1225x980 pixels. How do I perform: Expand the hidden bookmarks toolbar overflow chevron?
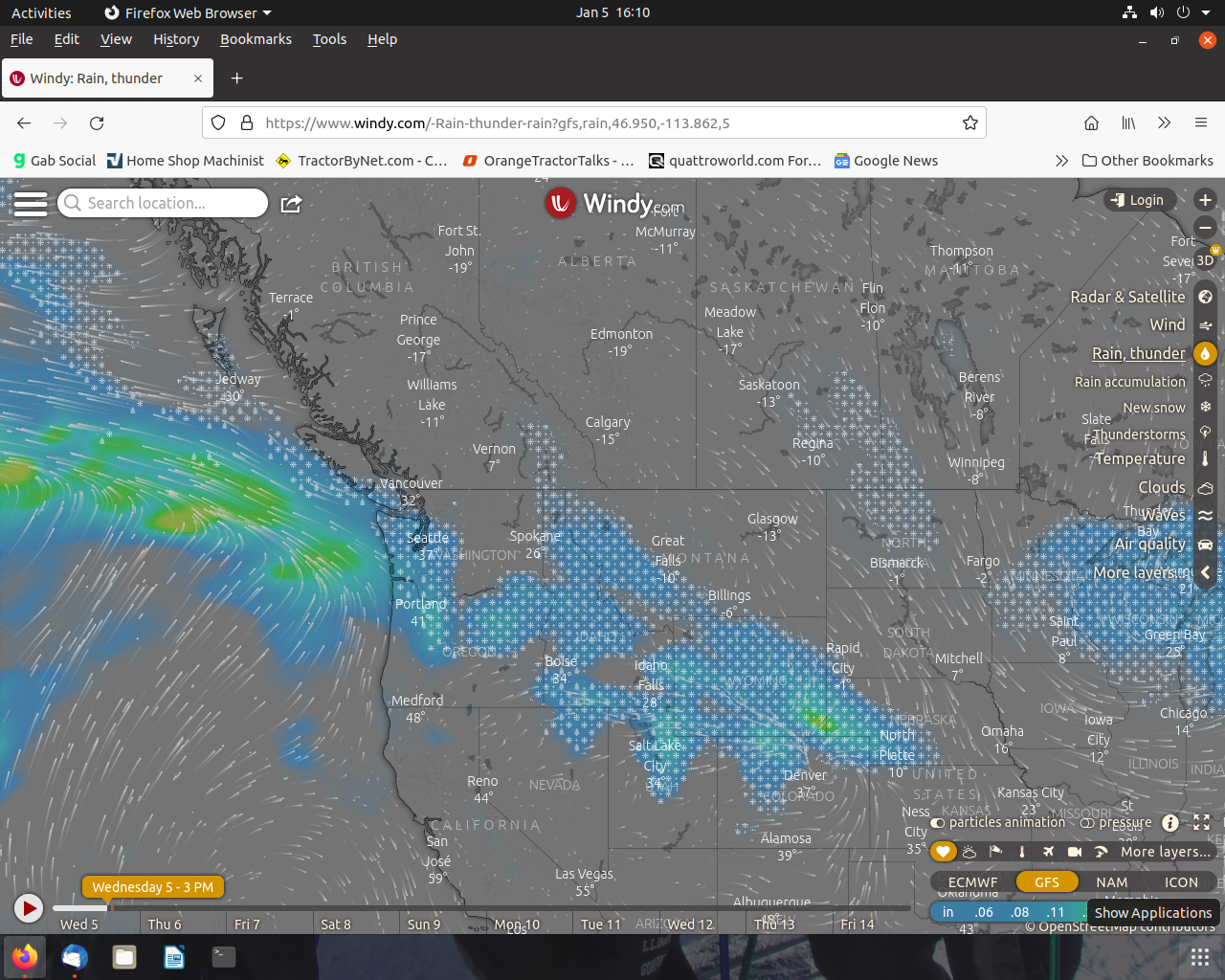pos(1061,161)
